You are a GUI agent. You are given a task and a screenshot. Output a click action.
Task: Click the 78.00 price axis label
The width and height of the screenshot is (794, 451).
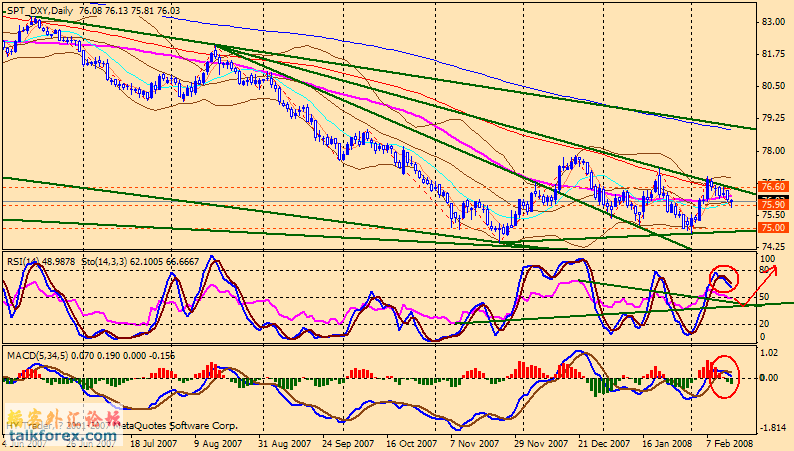(773, 151)
